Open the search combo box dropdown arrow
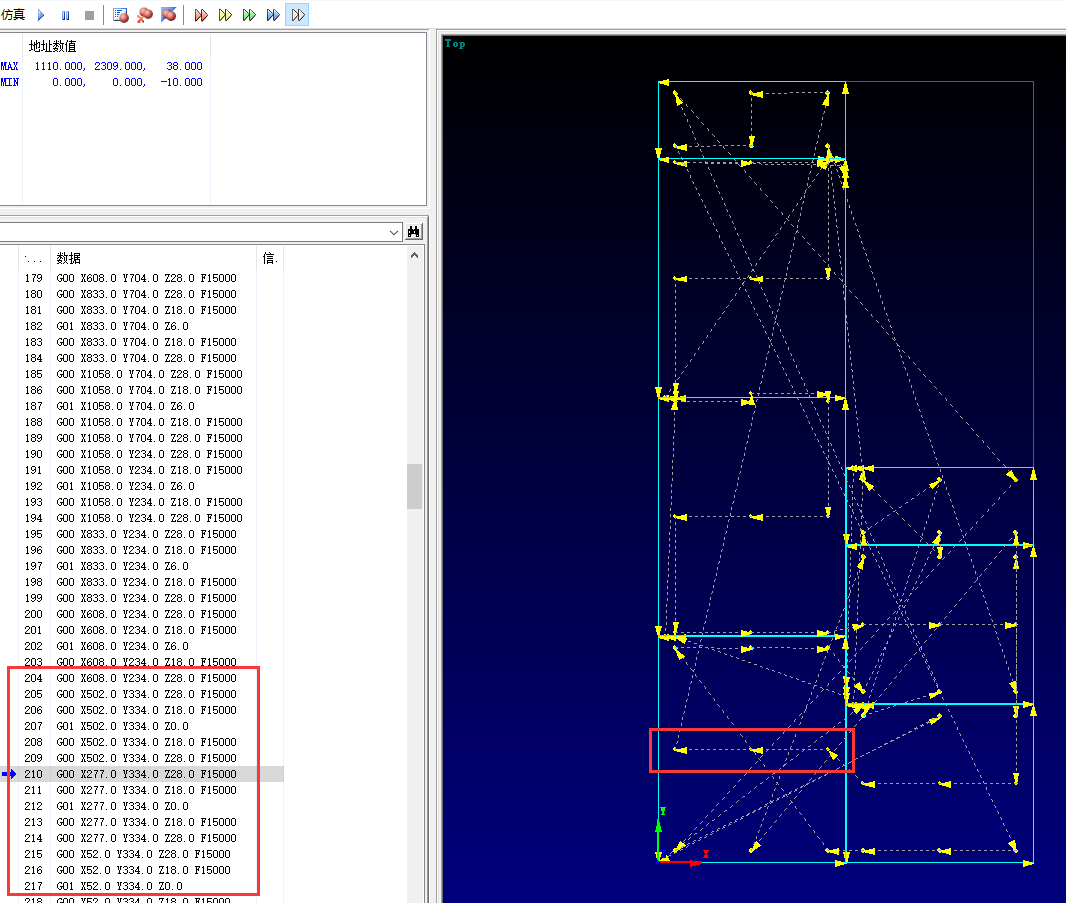The width and height of the screenshot is (1066, 903). point(394,233)
